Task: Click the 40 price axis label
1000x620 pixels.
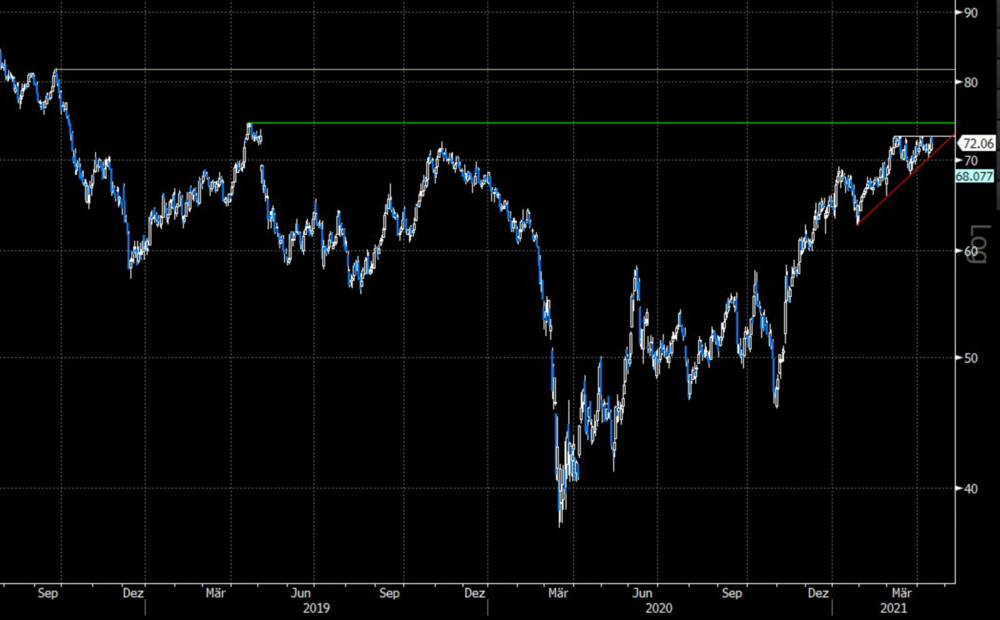Action: [x=971, y=489]
